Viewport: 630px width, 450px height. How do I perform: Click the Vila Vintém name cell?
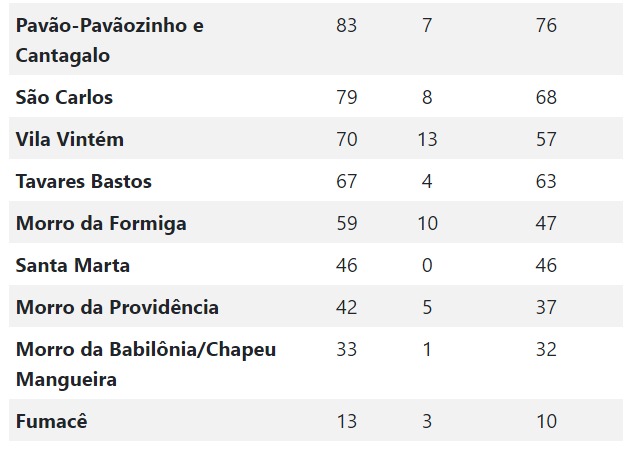(x=70, y=139)
